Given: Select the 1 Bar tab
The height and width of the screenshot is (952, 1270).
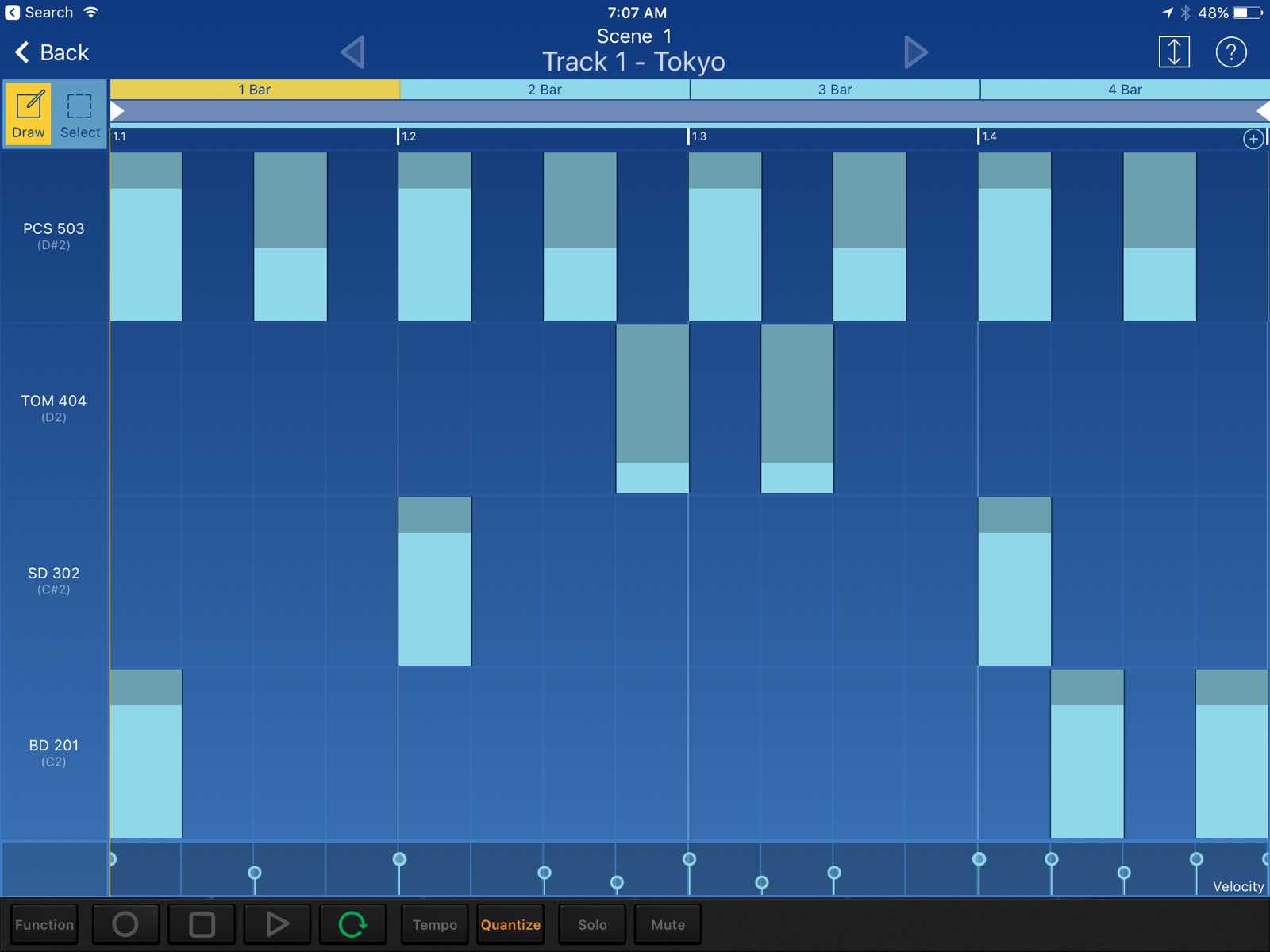Looking at the screenshot, I should tap(255, 90).
